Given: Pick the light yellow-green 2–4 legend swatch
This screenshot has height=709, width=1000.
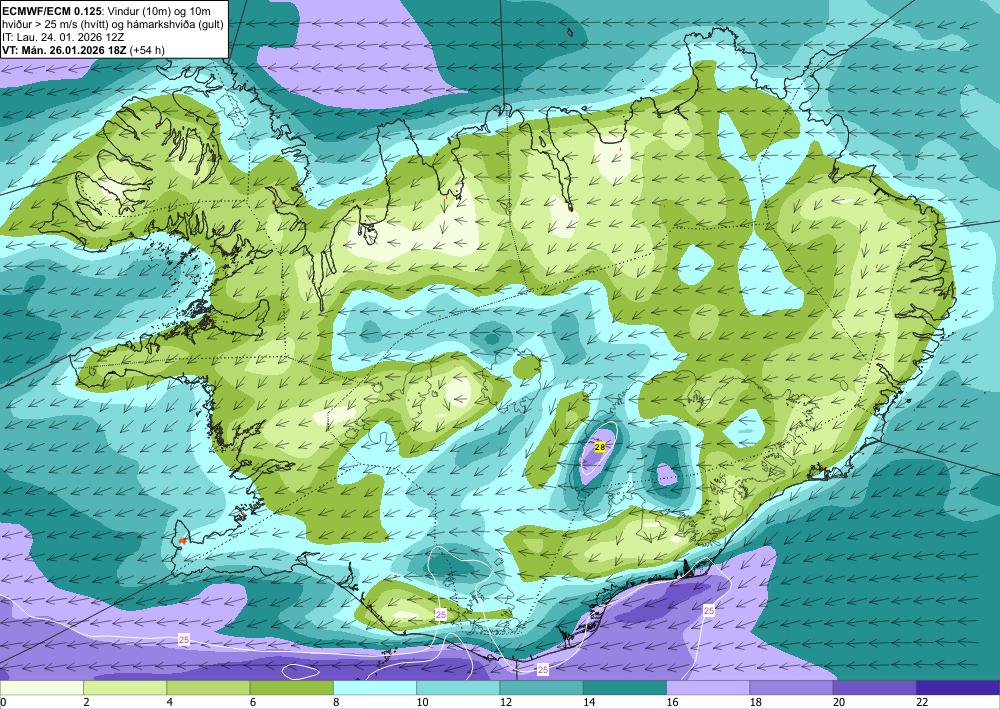Looking at the screenshot, I should pos(125,688).
